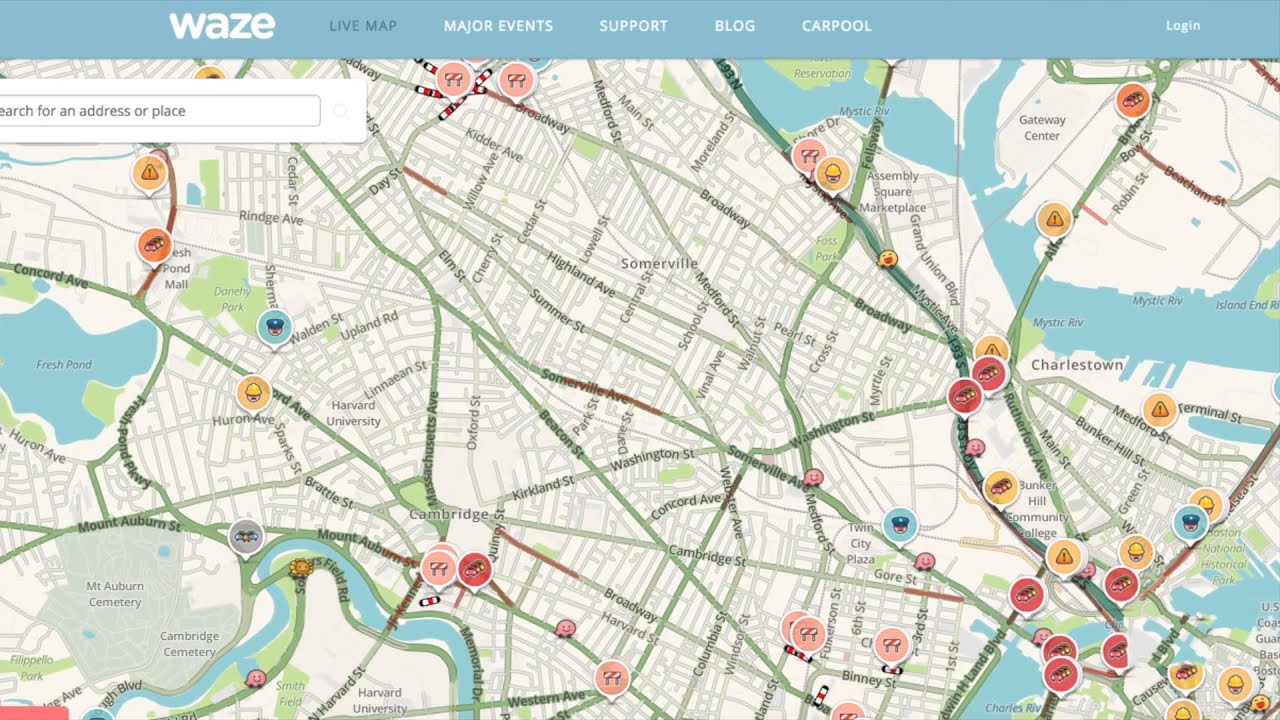Click the police marker by Boston National Historical Park
The image size is (1280, 720).
pos(1190,522)
